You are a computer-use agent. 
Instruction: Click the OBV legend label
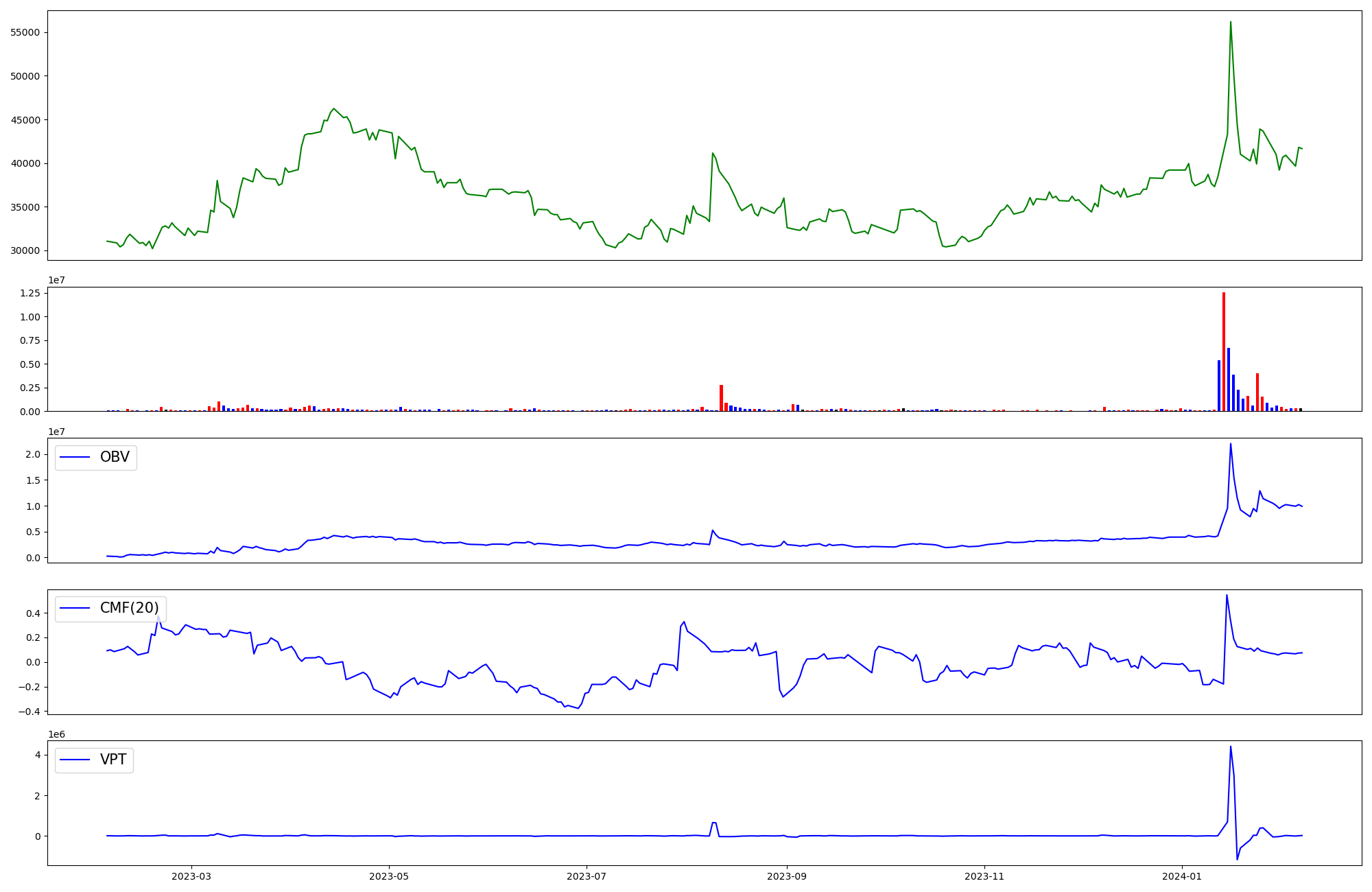pos(115,457)
